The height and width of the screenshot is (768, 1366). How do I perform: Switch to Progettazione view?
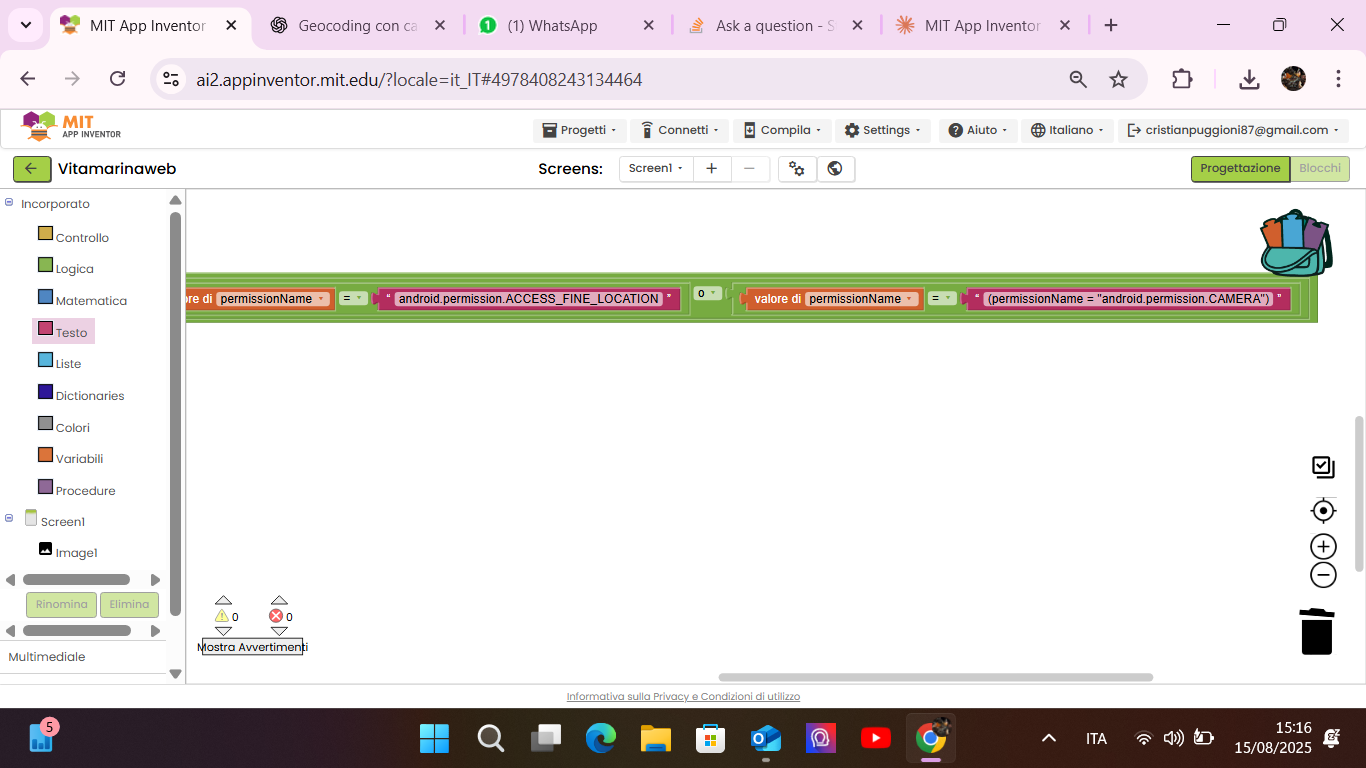pos(1239,169)
